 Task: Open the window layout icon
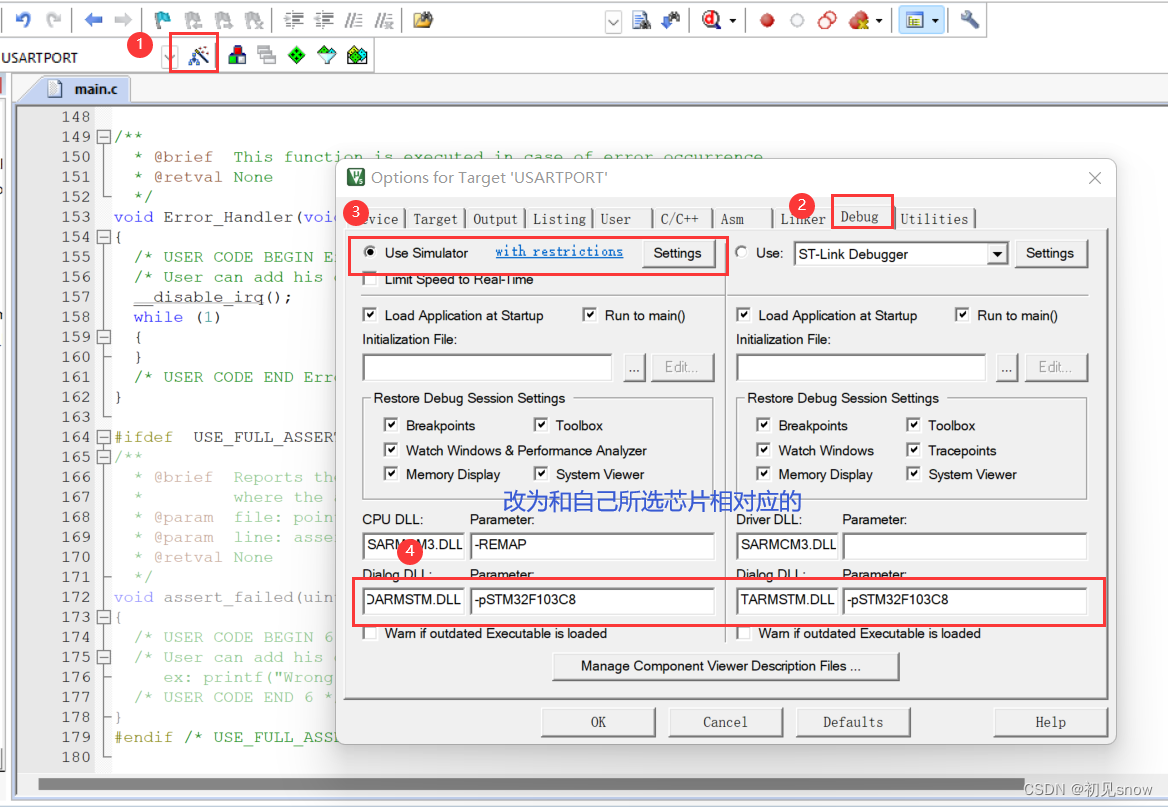point(915,20)
